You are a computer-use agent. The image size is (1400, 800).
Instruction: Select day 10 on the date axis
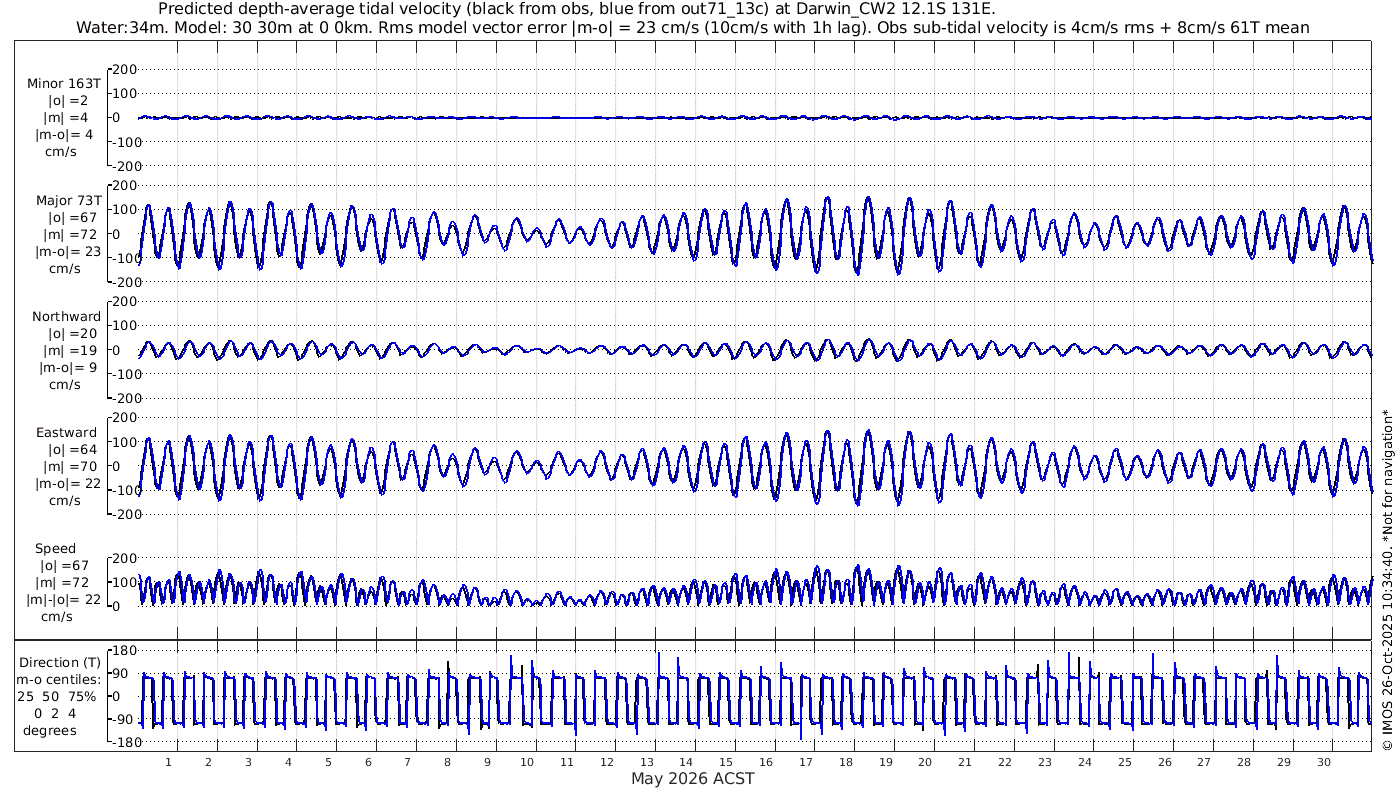(527, 762)
